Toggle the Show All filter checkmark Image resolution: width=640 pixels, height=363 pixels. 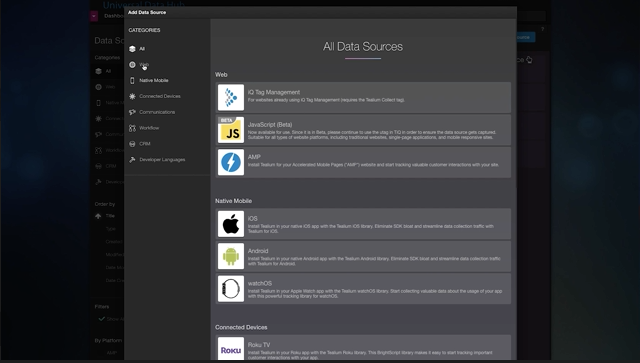[102, 319]
